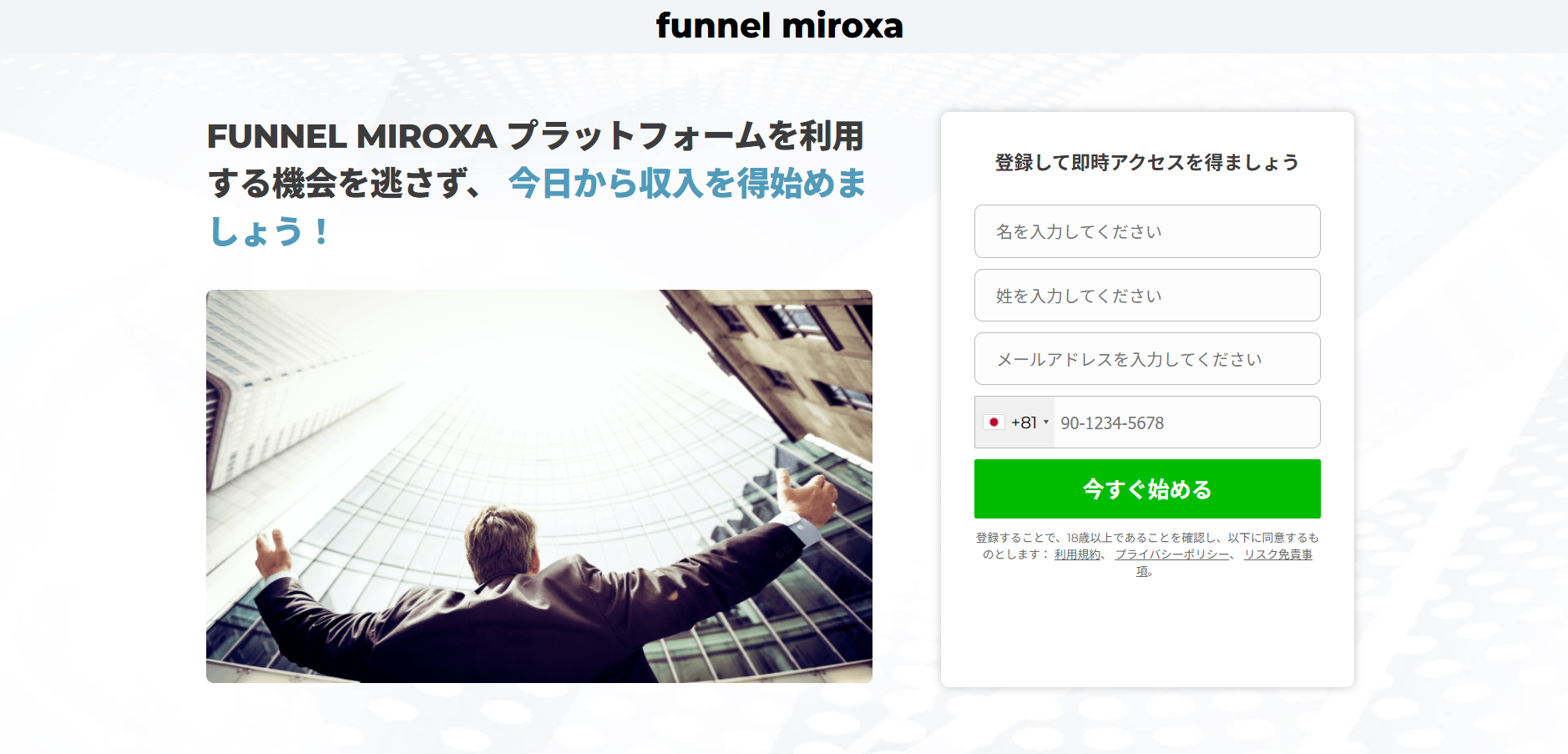Select the phone number field 90-1234-5678

pos(1186,423)
